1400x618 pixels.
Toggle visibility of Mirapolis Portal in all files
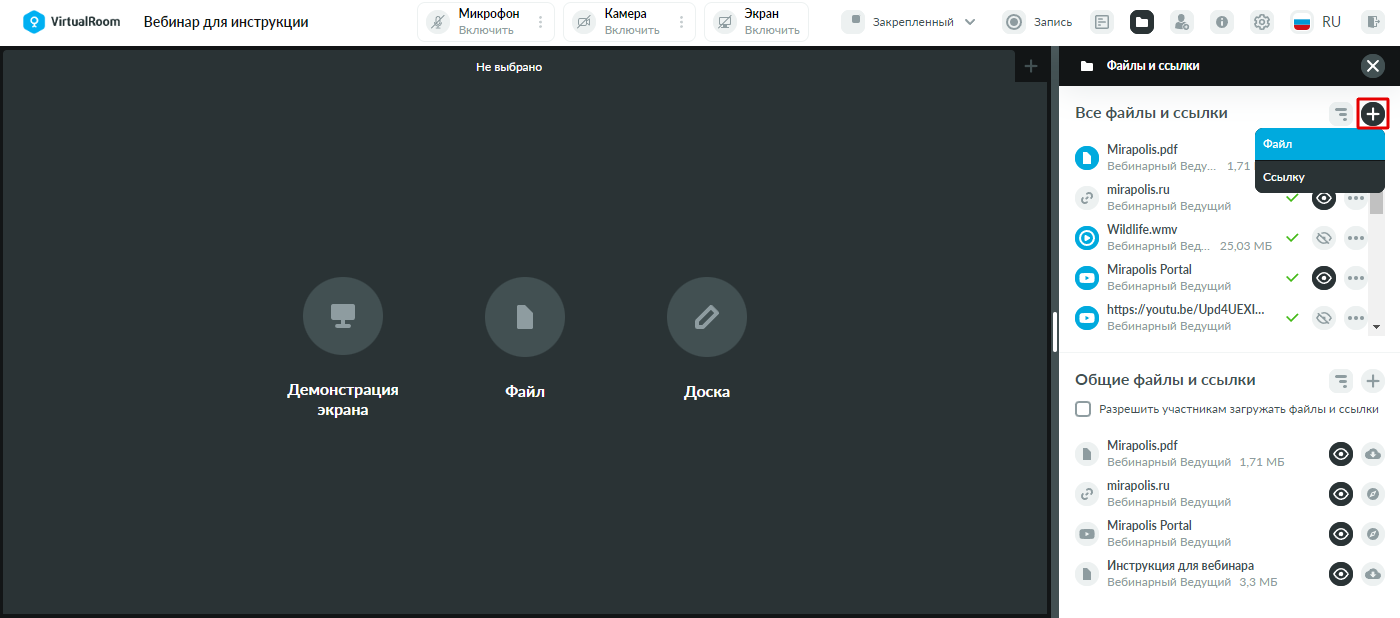point(1324,278)
